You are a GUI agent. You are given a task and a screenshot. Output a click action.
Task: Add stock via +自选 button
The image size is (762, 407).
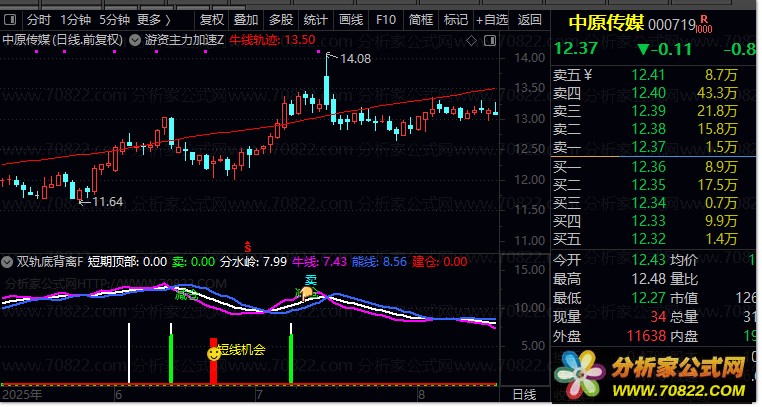492,20
